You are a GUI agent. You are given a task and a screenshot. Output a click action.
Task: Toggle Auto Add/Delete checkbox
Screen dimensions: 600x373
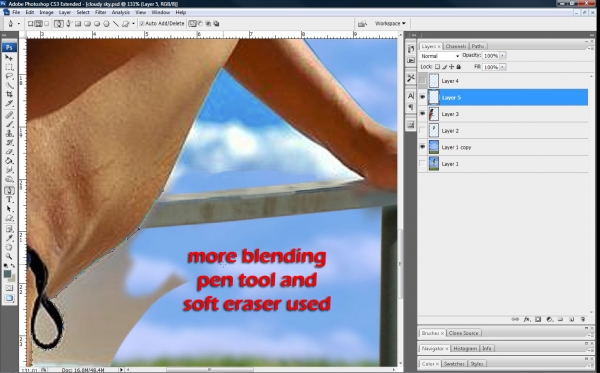142,24
